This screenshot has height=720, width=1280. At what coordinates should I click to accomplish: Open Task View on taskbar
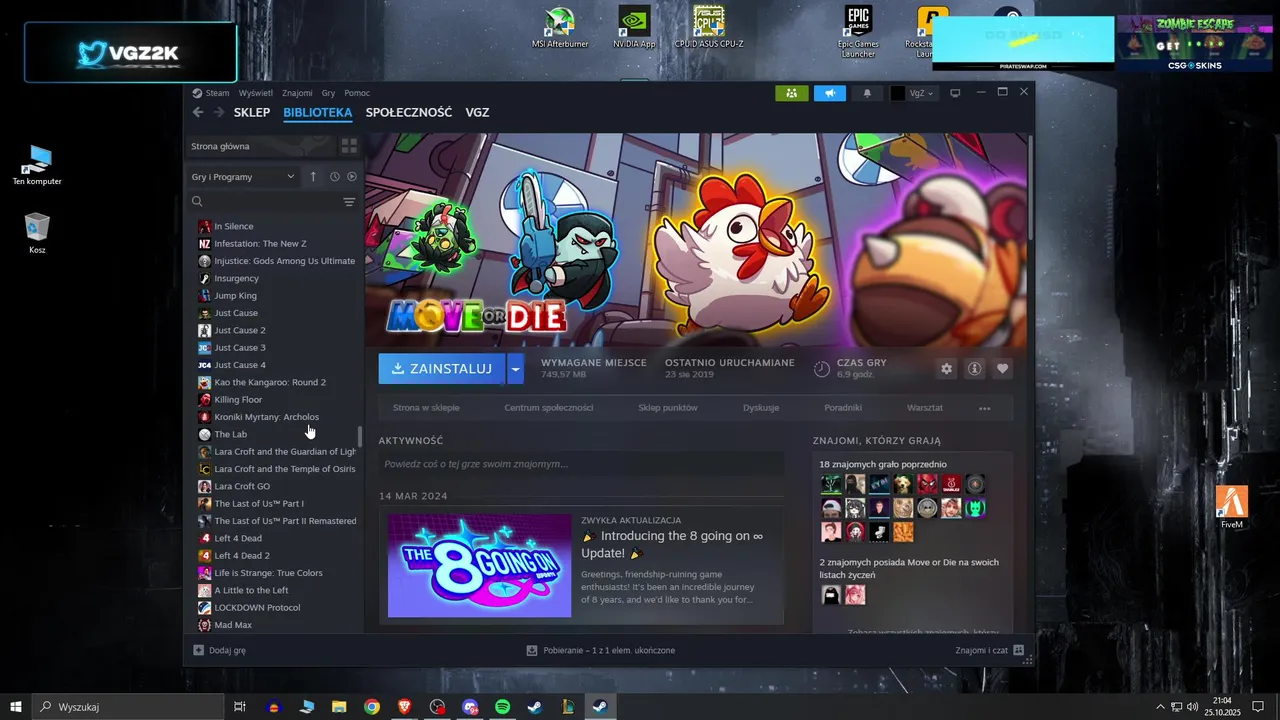(240, 707)
